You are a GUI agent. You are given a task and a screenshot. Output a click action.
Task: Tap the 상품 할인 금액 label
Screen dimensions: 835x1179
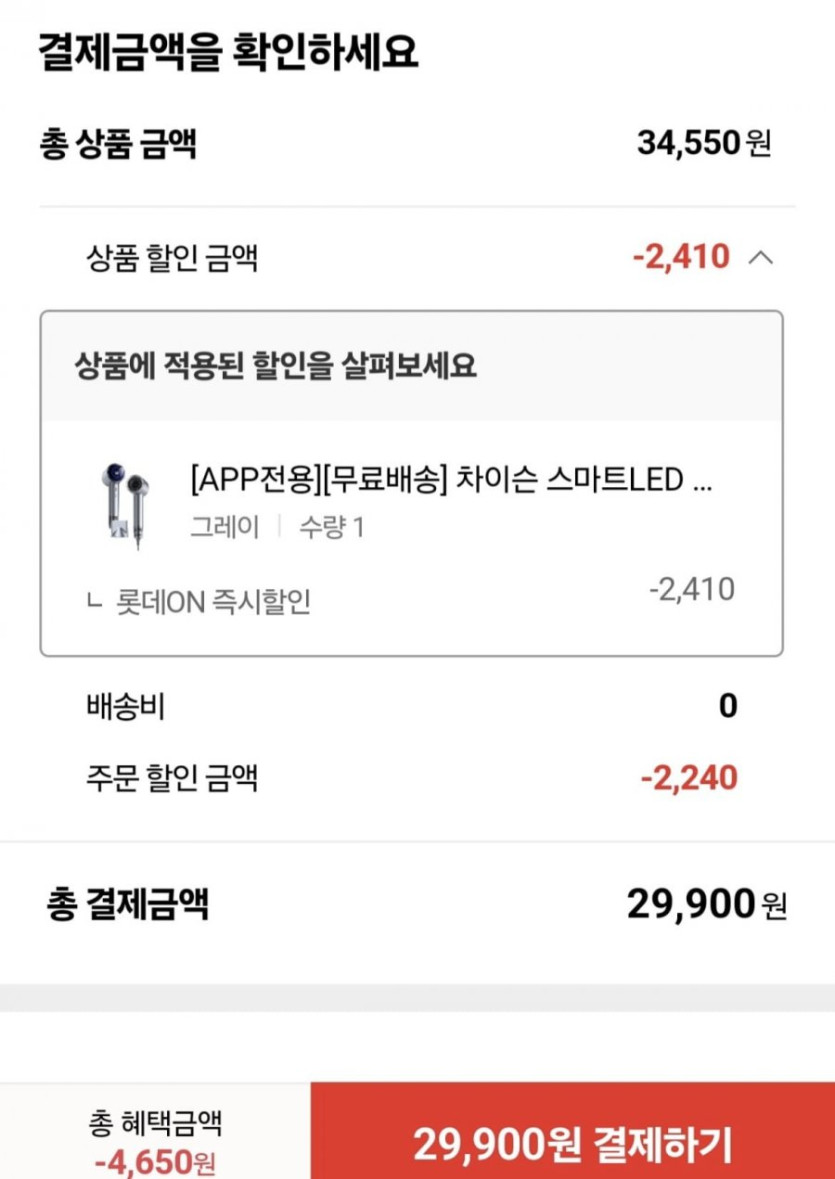tap(172, 259)
